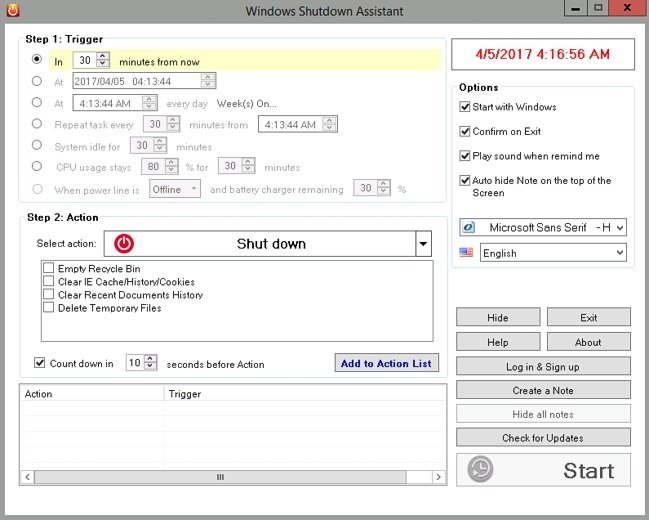Viewport: 649px width, 520px height.
Task: Click the battery remaining percent stepper
Action: pos(384,188)
